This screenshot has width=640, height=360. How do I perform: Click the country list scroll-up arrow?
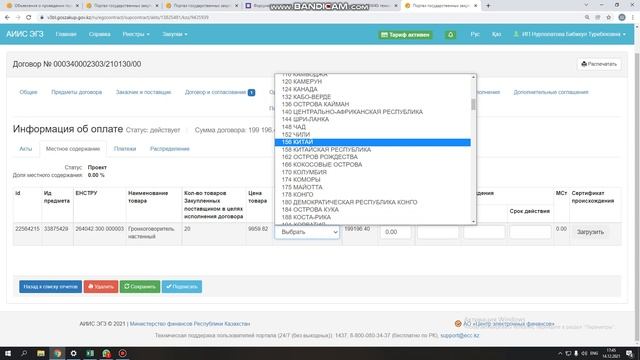coord(473,77)
